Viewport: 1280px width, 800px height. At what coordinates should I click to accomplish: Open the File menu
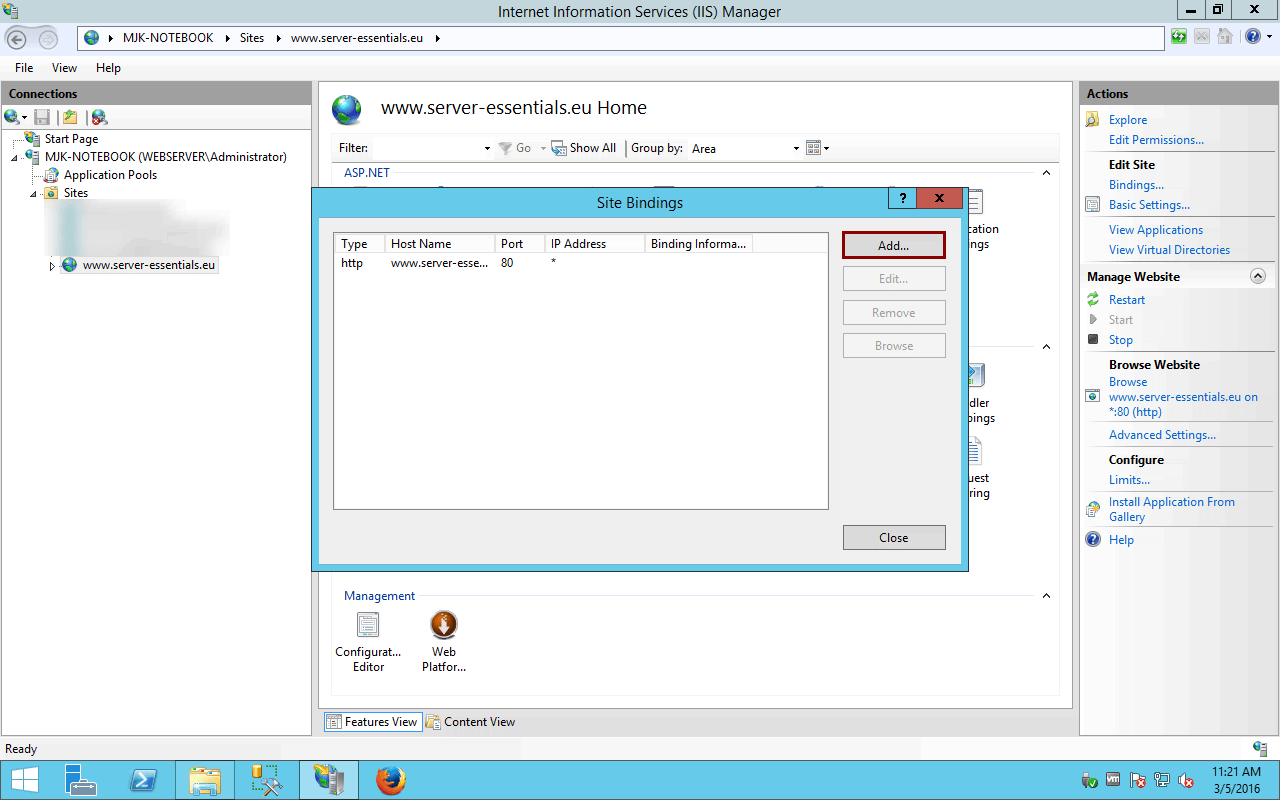[x=24, y=68]
